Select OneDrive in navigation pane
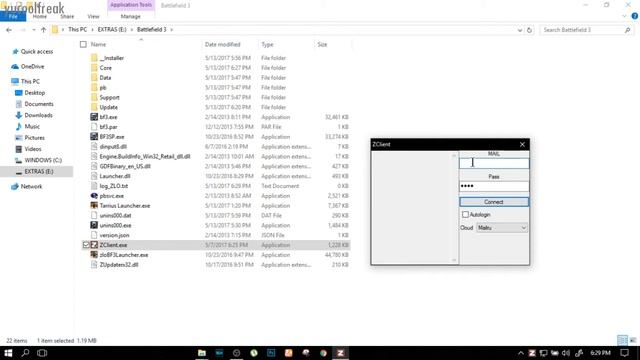Screen dimensions: 640x360 click(x=32, y=67)
